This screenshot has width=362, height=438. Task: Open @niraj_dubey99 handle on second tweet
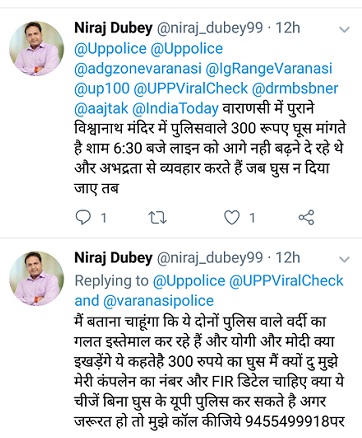pyautogui.click(x=210, y=258)
